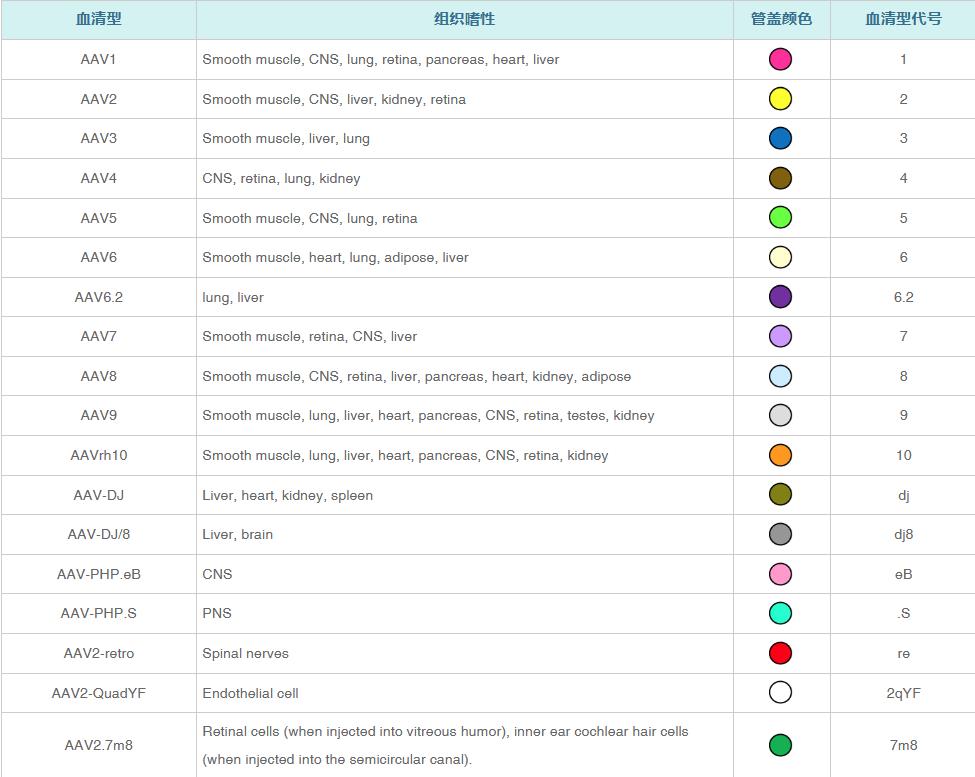Screen dimensions: 975x777
Task: Click the bright green circle for AAV5
Action: [780, 218]
